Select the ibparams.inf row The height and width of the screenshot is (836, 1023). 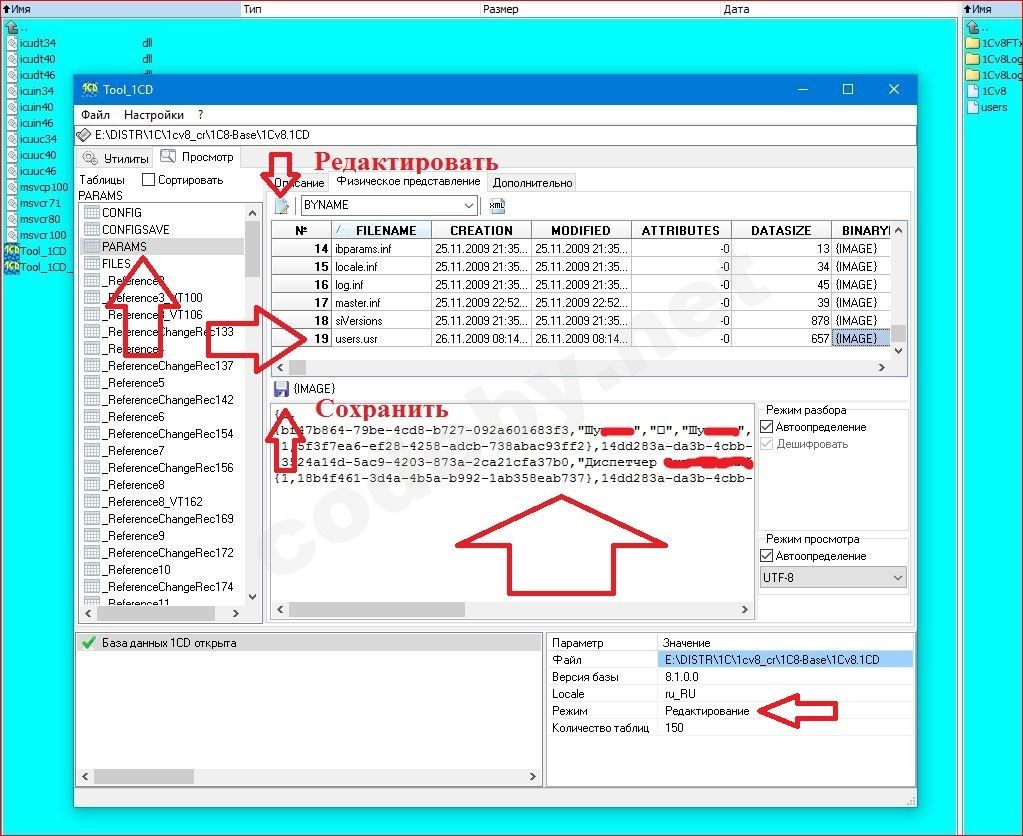pos(581,249)
